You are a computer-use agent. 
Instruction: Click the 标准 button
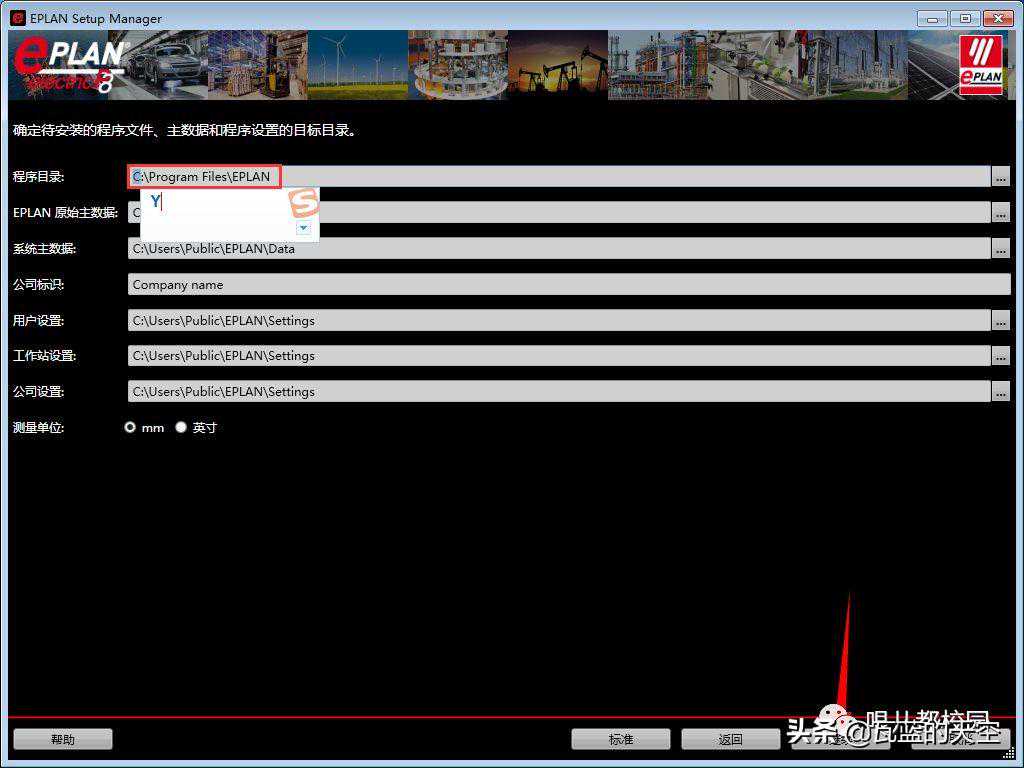(621, 739)
